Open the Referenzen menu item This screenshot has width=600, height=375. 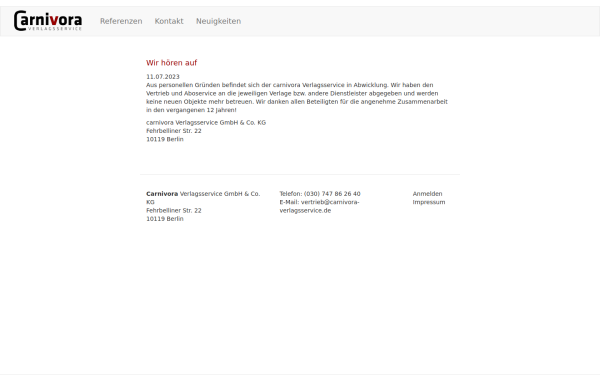point(121,21)
